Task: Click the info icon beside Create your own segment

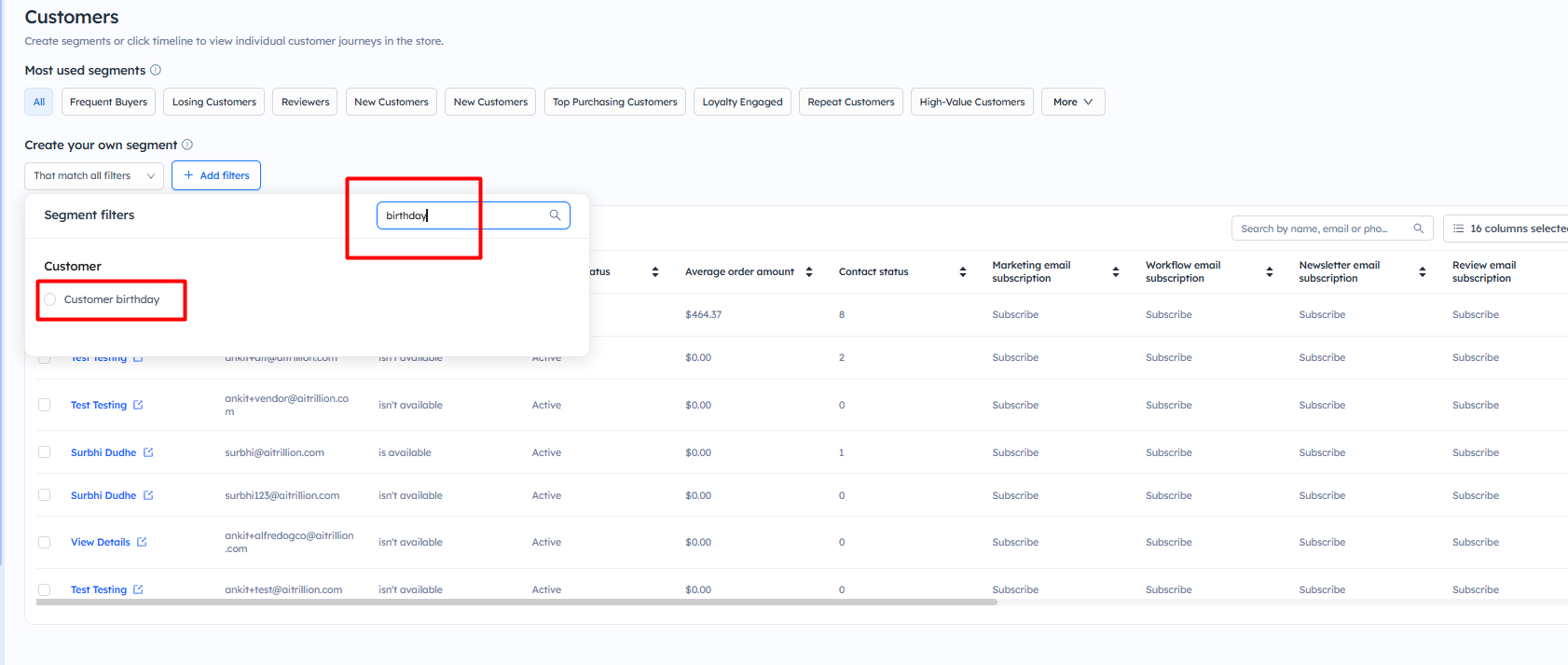Action: coord(187,145)
